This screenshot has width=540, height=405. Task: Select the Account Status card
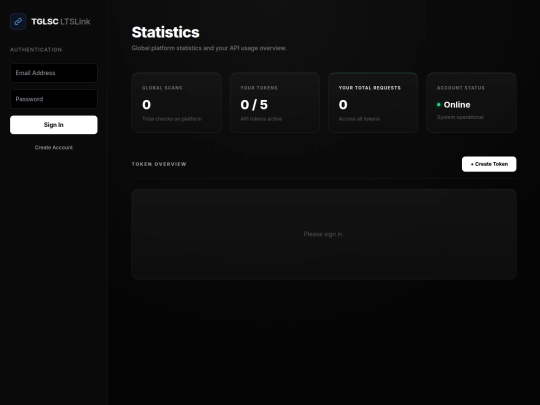471,103
